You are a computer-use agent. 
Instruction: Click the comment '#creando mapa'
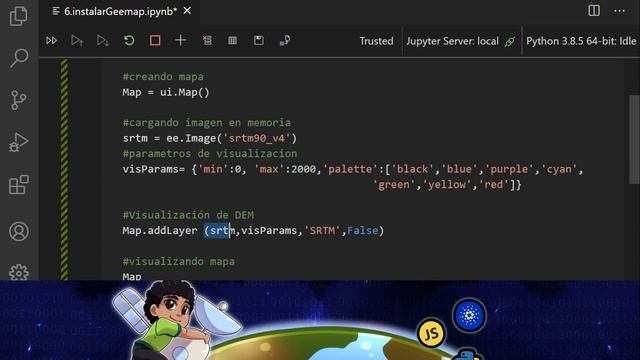click(163, 76)
